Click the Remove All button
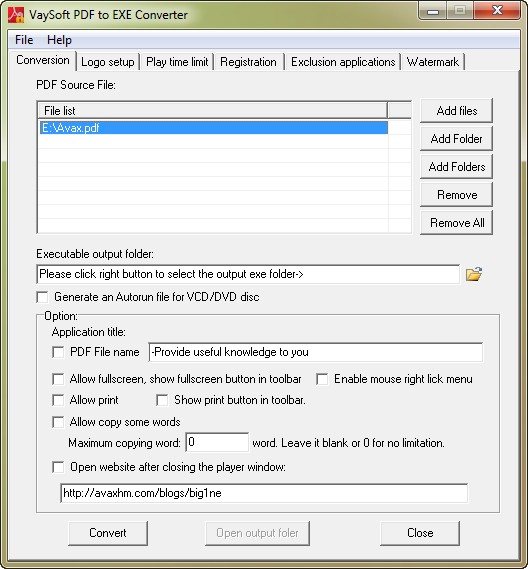This screenshot has height=569, width=528. pos(457,222)
